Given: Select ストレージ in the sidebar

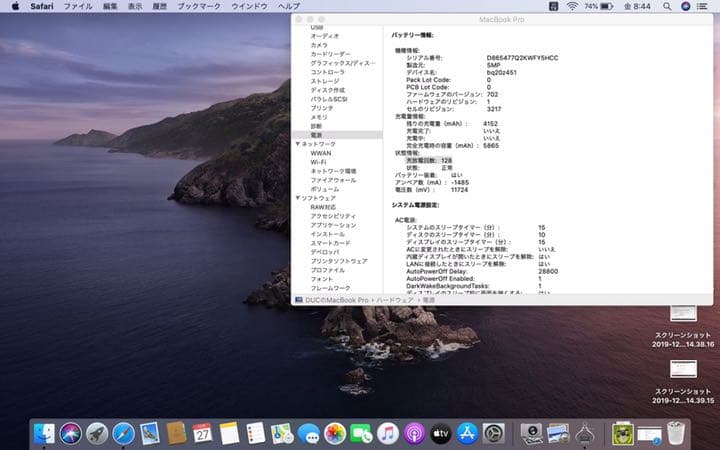Looking at the screenshot, I should pos(325,81).
